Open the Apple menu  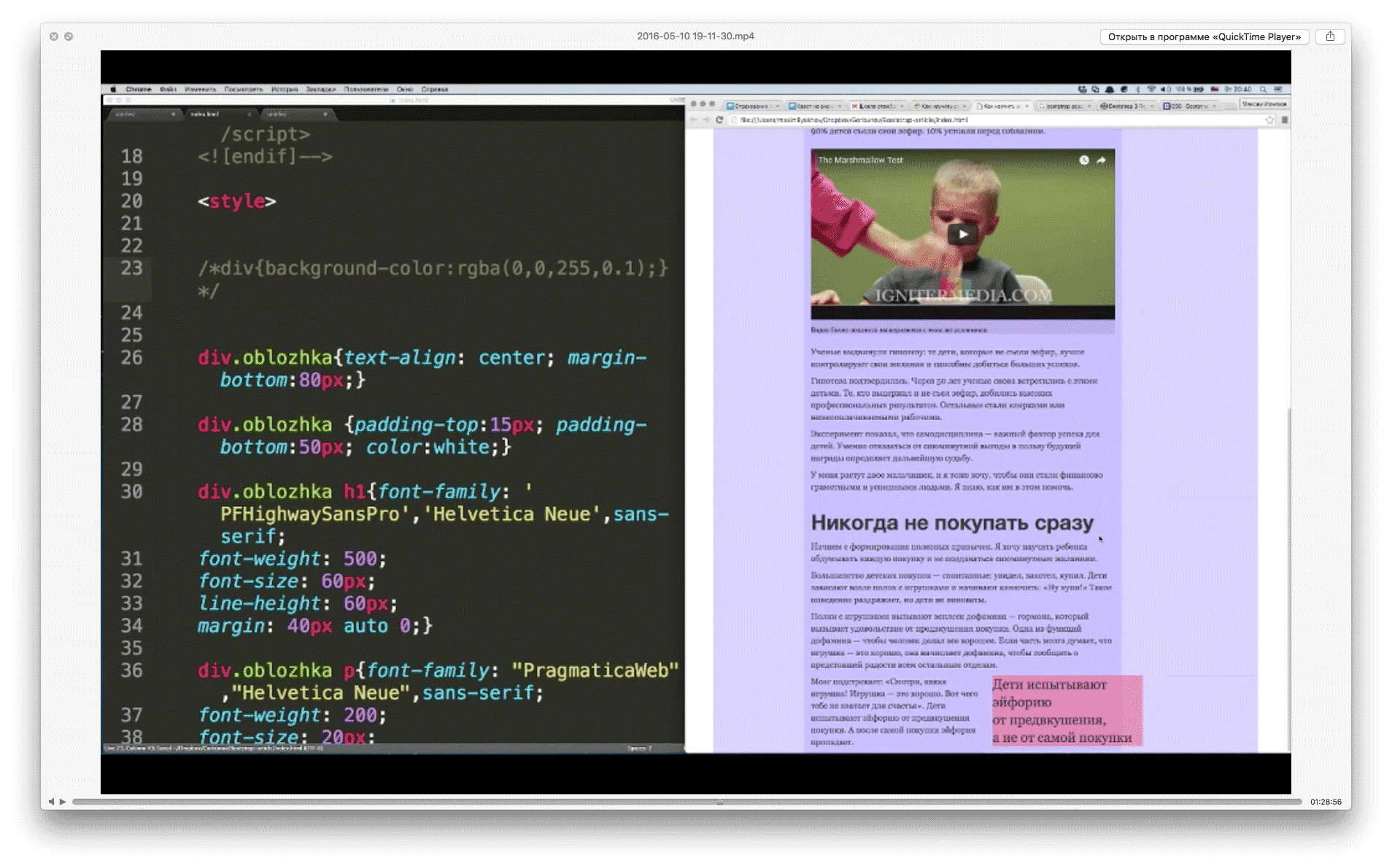pyautogui.click(x=113, y=90)
